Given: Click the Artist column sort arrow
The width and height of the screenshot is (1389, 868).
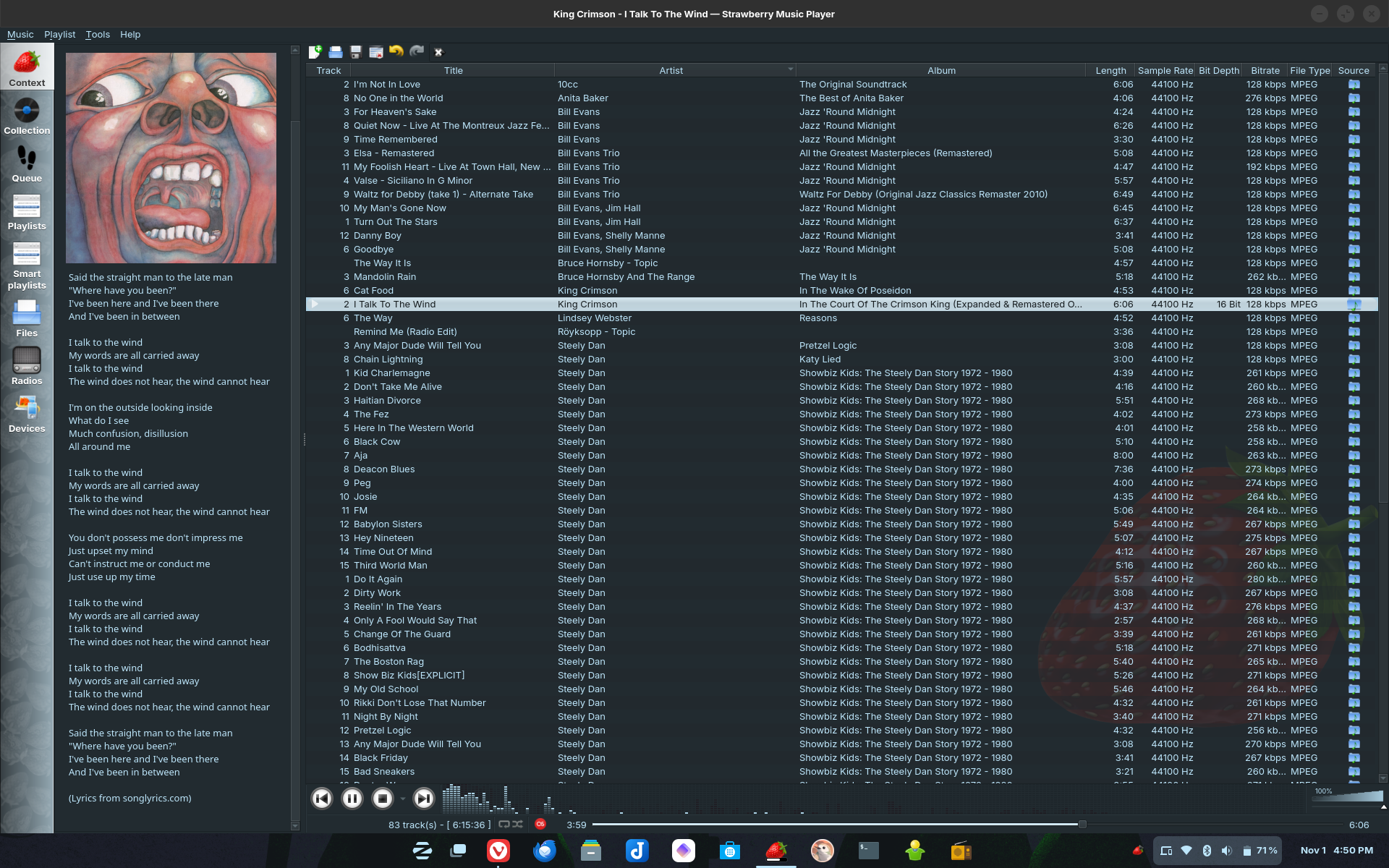Looking at the screenshot, I should point(790,69).
